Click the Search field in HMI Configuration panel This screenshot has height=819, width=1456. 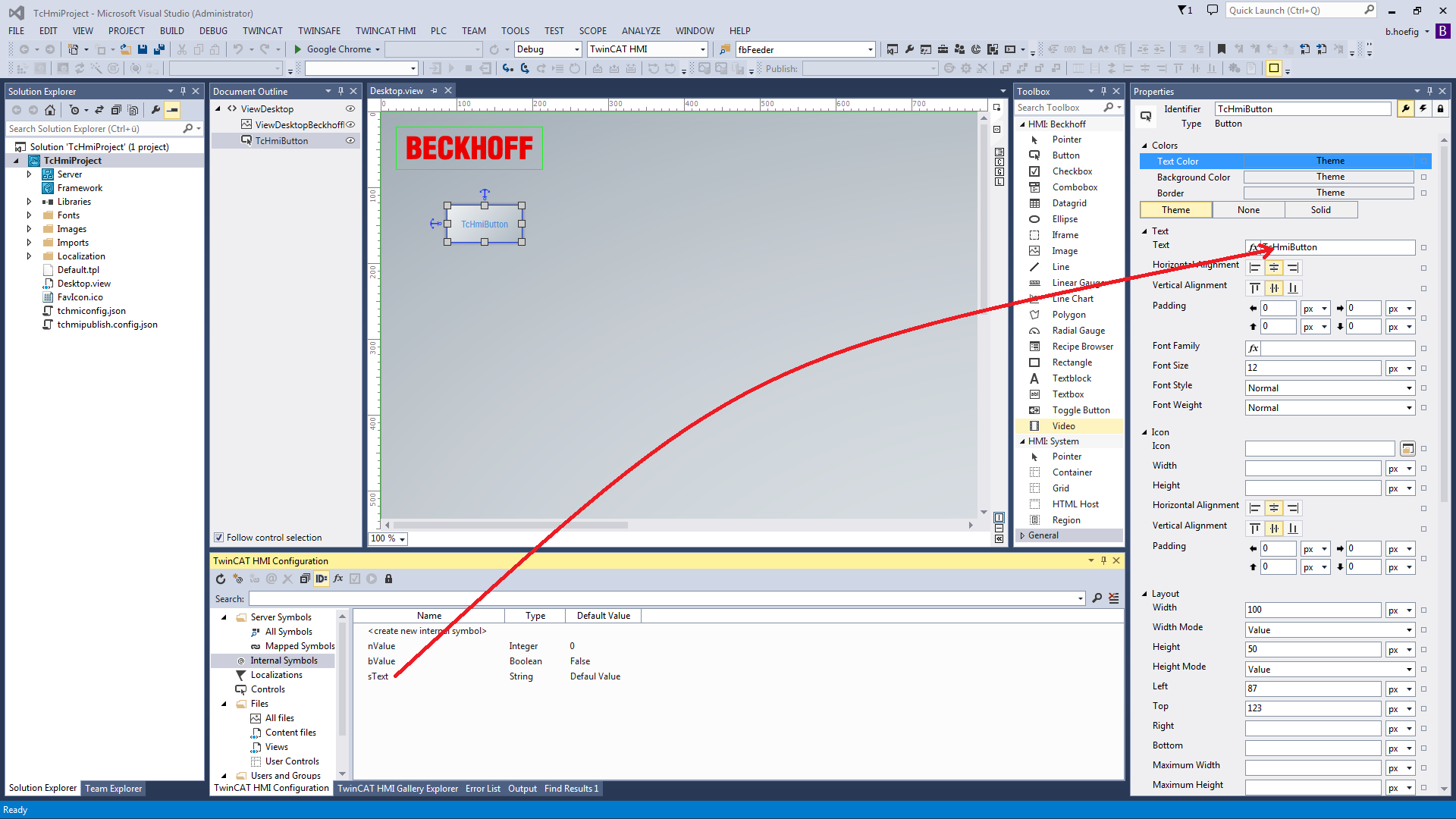666,598
